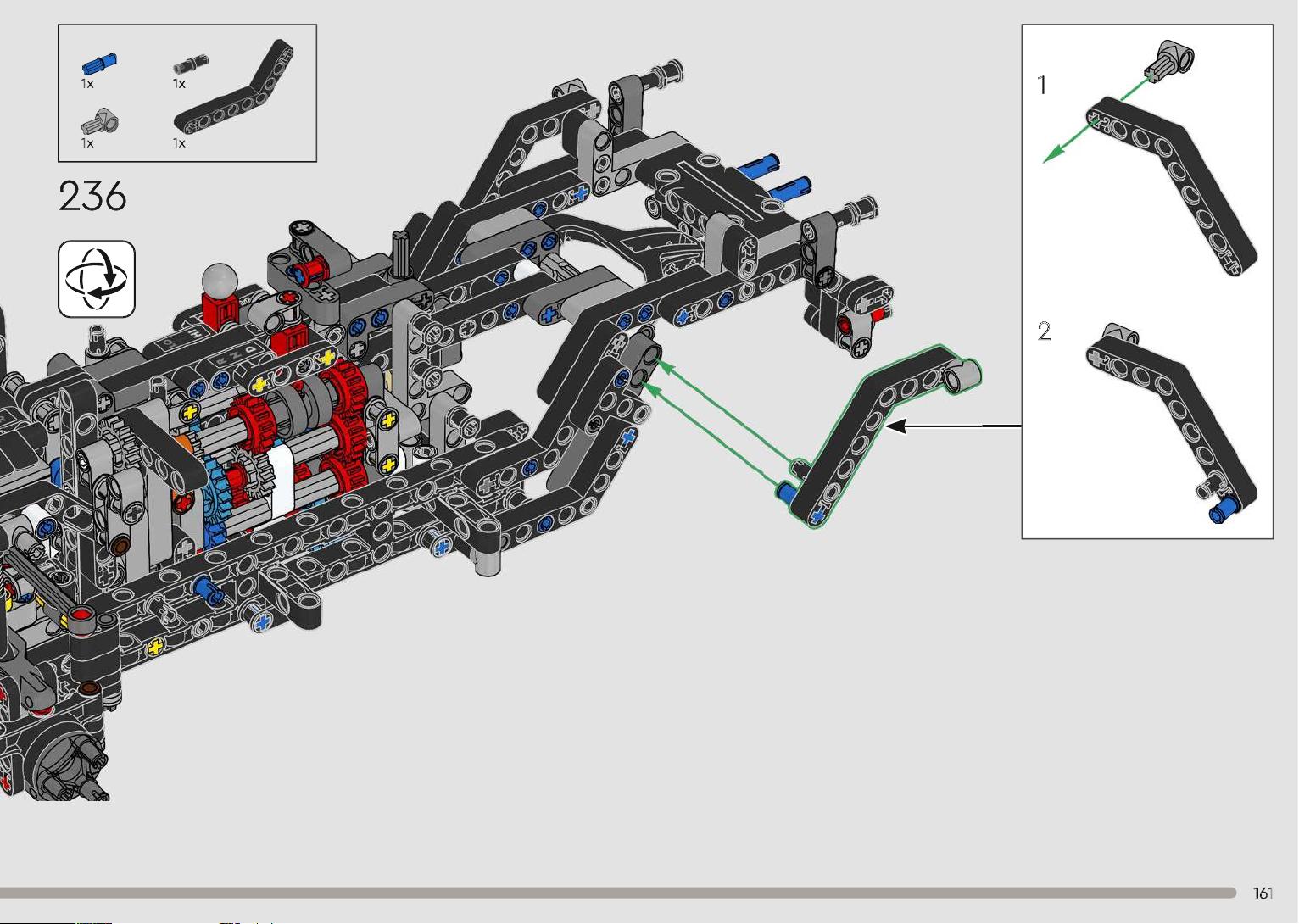The image size is (1299, 924).
Task: Click the "1x" label under the blue pin
Action: (x=87, y=83)
